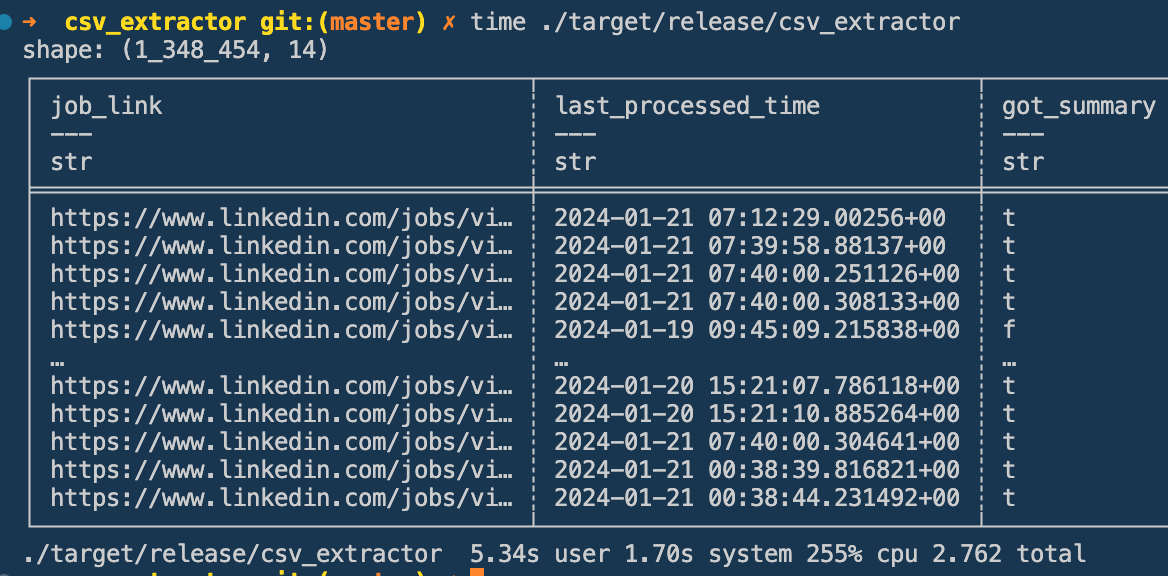Click timestamp 2024-01-21 00:38:44.231492+00
Viewport: 1168px width, 576px height.
click(756, 497)
